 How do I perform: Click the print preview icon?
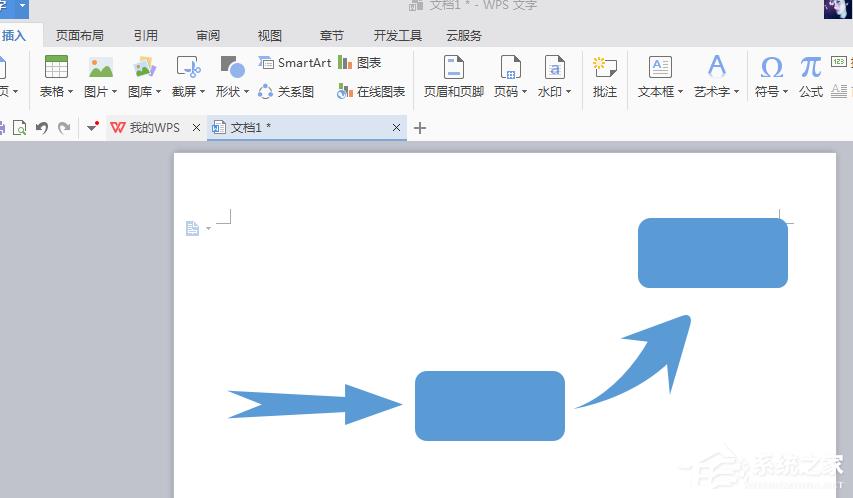[20, 128]
